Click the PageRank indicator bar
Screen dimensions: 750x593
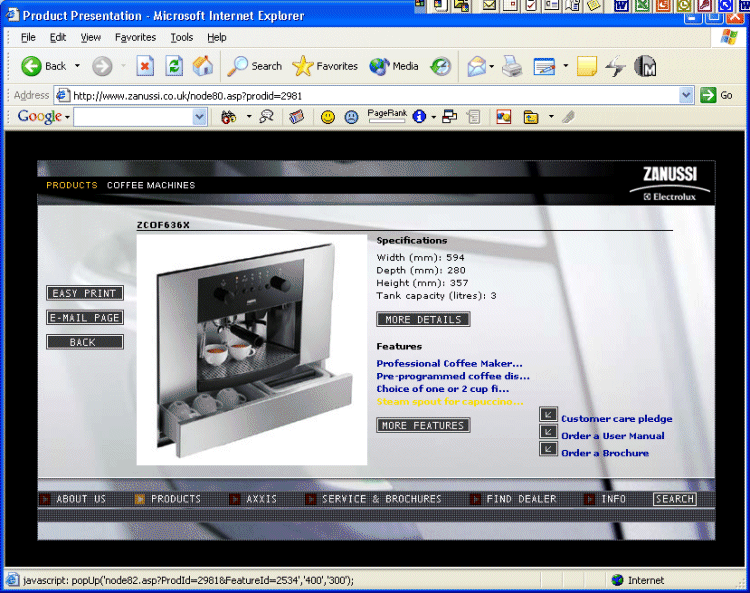[x=387, y=116]
